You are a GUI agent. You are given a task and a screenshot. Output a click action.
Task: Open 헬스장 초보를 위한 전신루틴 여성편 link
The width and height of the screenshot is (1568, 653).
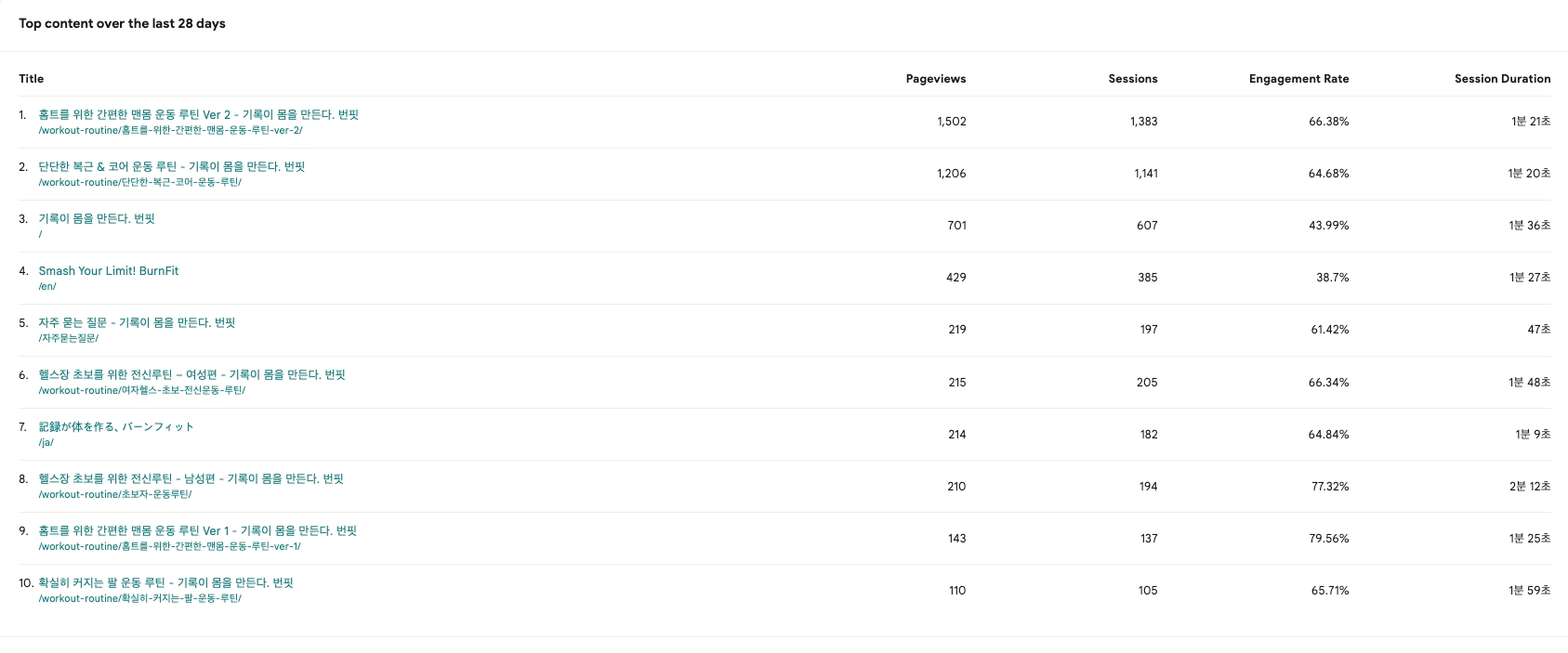191,374
